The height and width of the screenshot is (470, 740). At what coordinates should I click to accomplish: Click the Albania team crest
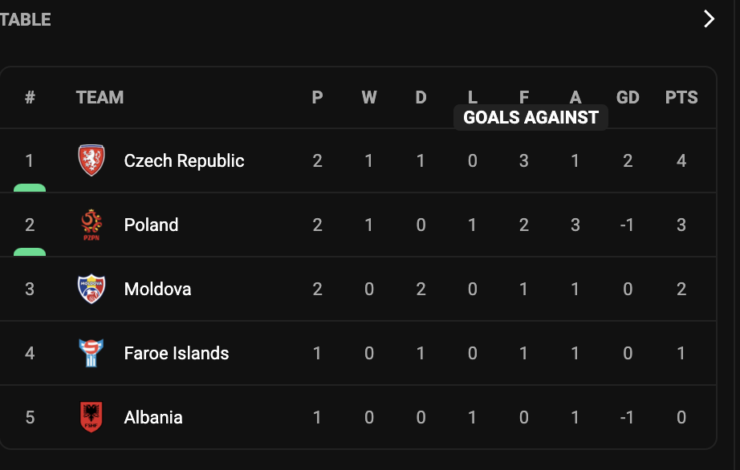coord(91,417)
